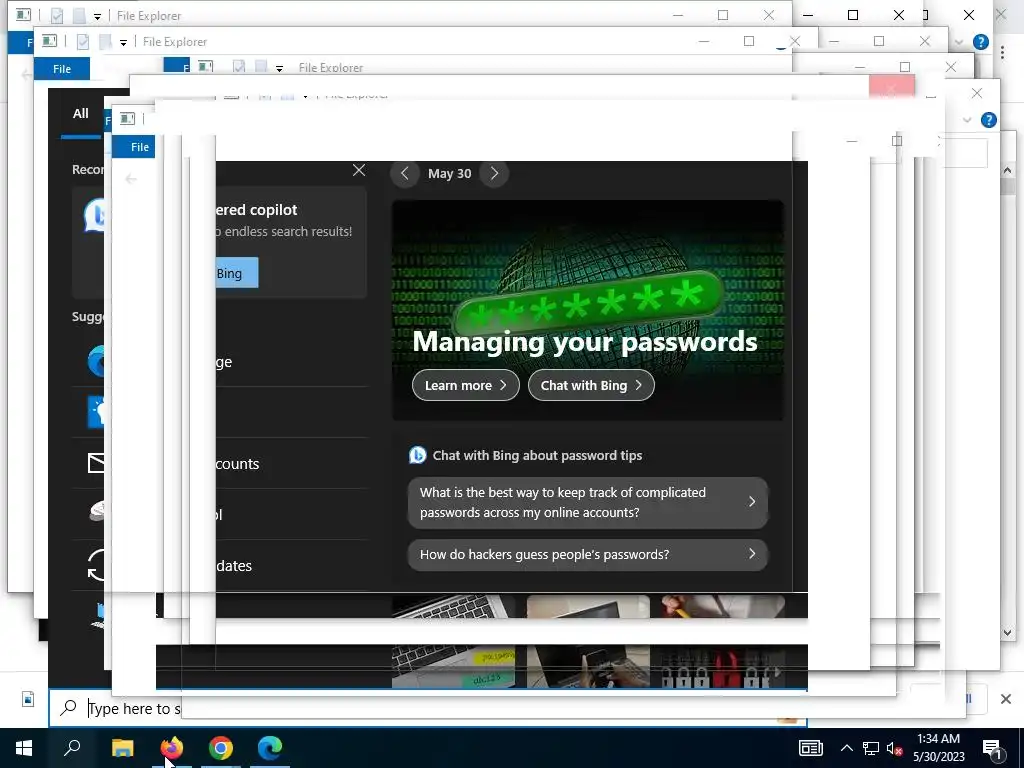
Task: Click the scrollbar down arrow at right
Action: pos(1007,632)
